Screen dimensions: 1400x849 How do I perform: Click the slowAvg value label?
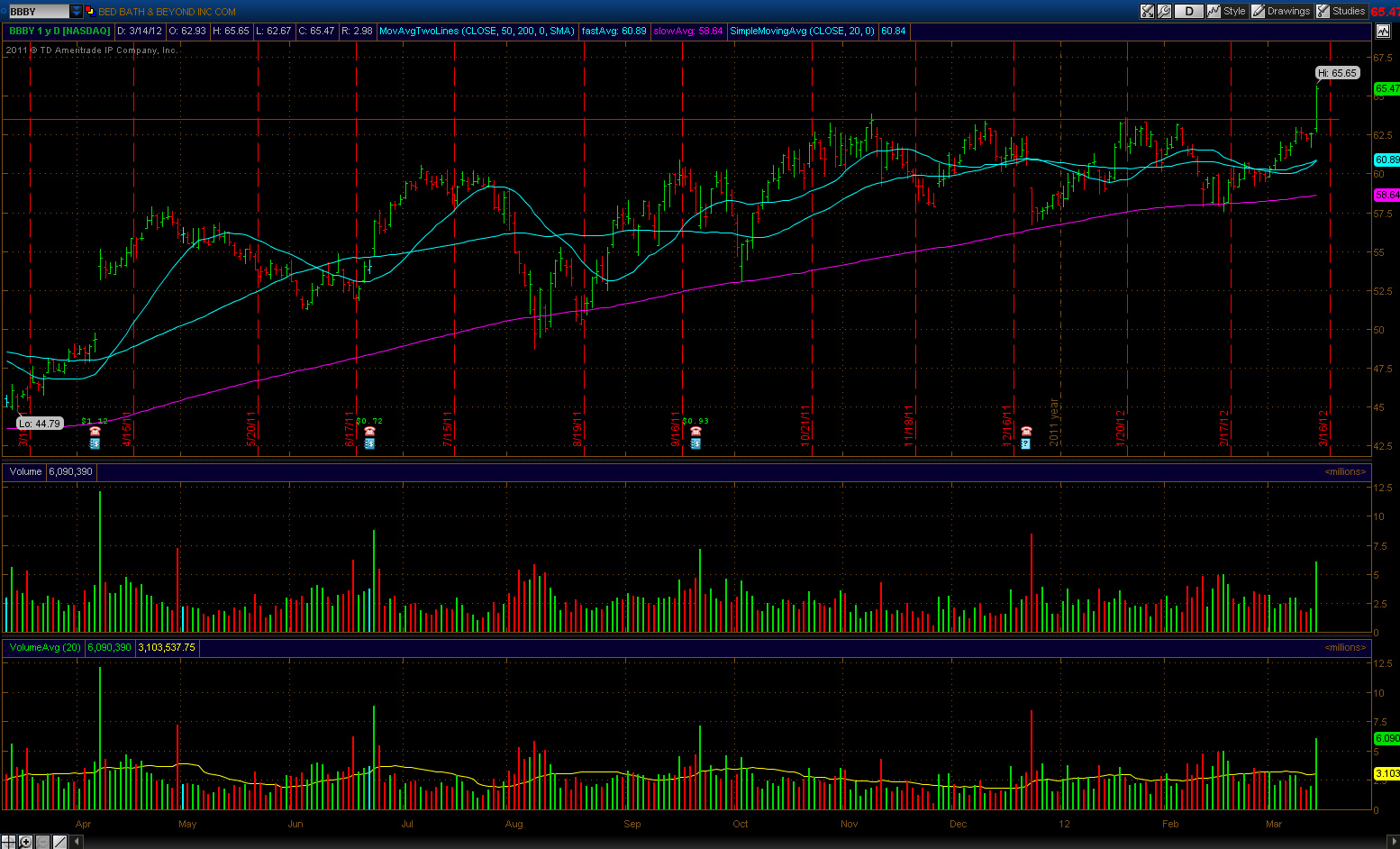(688, 31)
